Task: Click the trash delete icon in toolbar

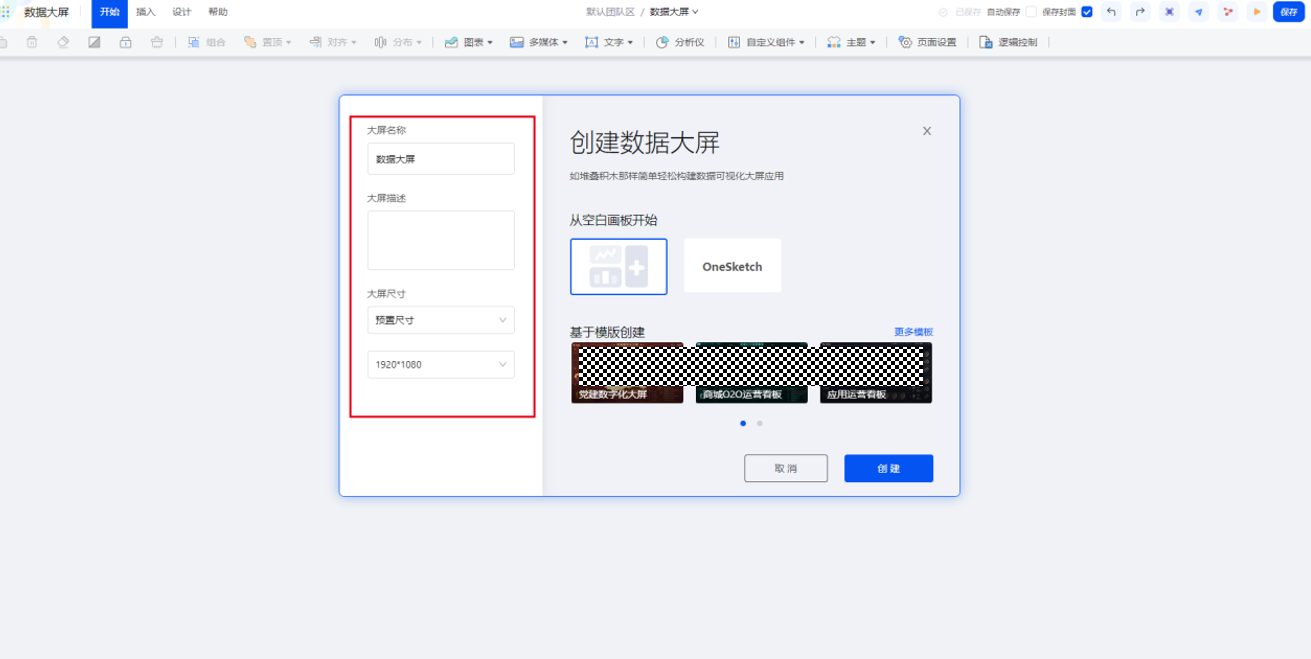Action: [x=32, y=42]
